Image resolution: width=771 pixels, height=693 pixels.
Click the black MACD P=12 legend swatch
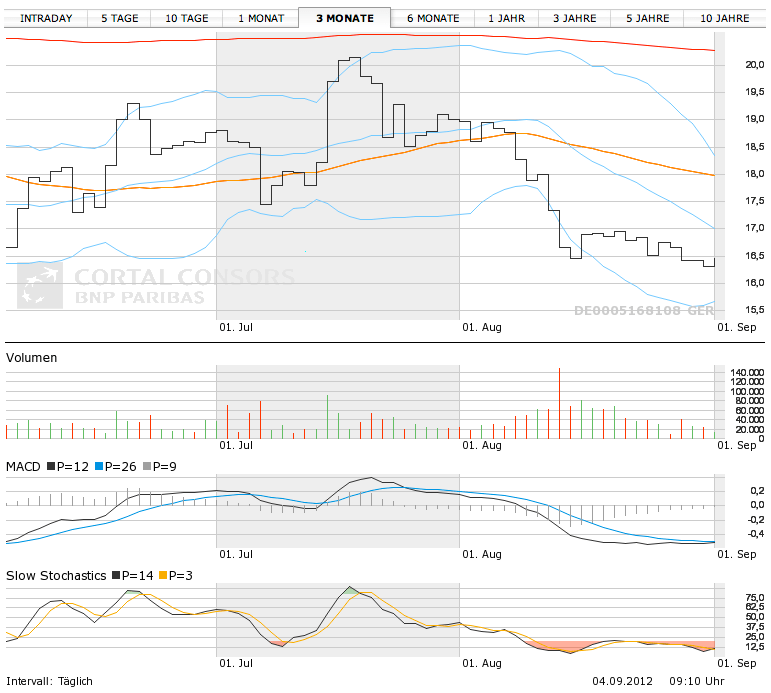(49, 467)
